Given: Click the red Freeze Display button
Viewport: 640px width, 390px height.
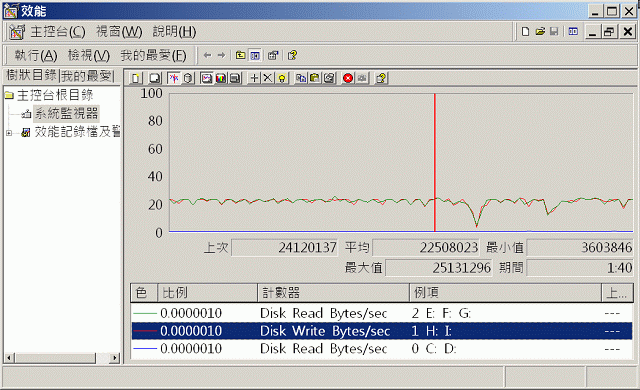Looking at the screenshot, I should point(348,78).
